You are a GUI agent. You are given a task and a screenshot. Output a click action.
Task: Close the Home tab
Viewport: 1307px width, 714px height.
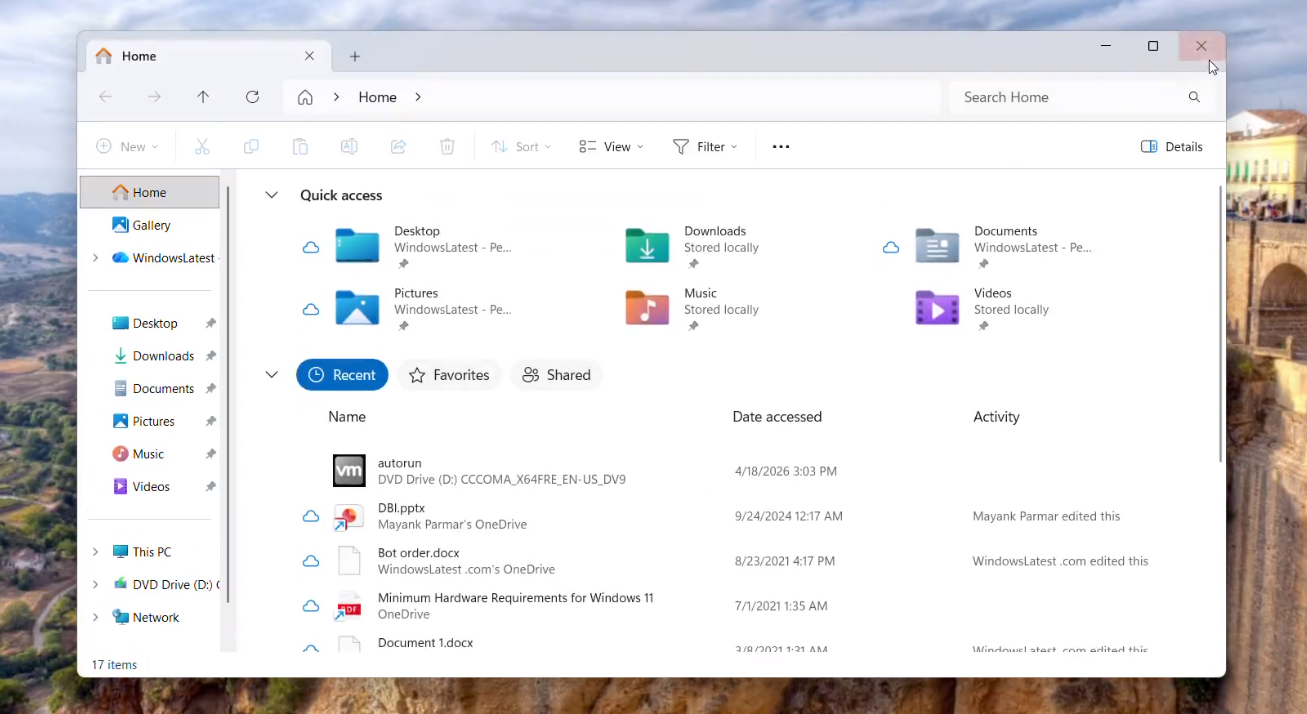point(310,56)
